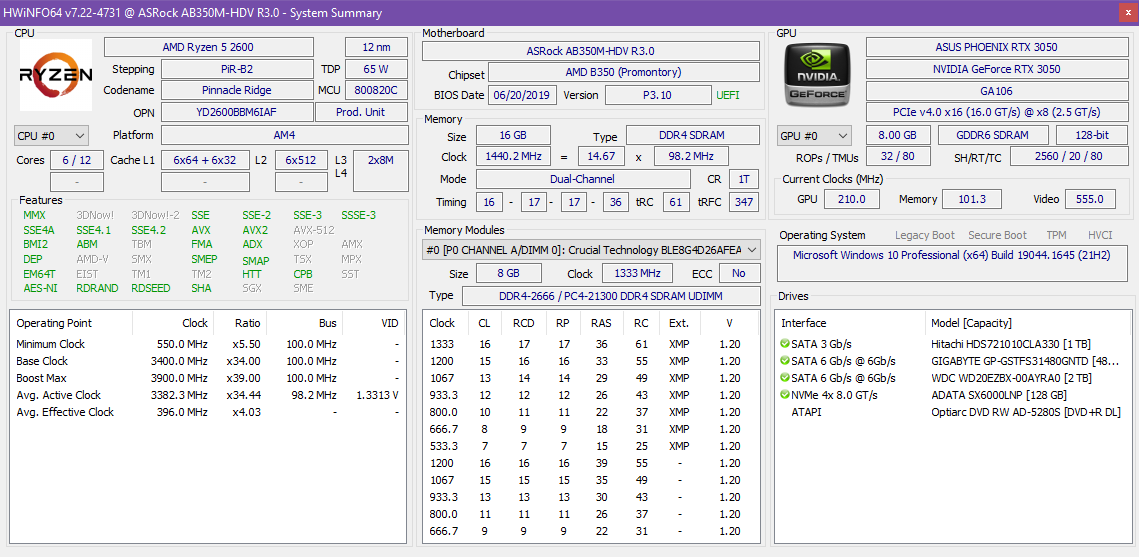This screenshot has width=1139, height=557.
Task: Click the Hitachi SATA 3 Gb/s status checkmark
Action: 785,344
